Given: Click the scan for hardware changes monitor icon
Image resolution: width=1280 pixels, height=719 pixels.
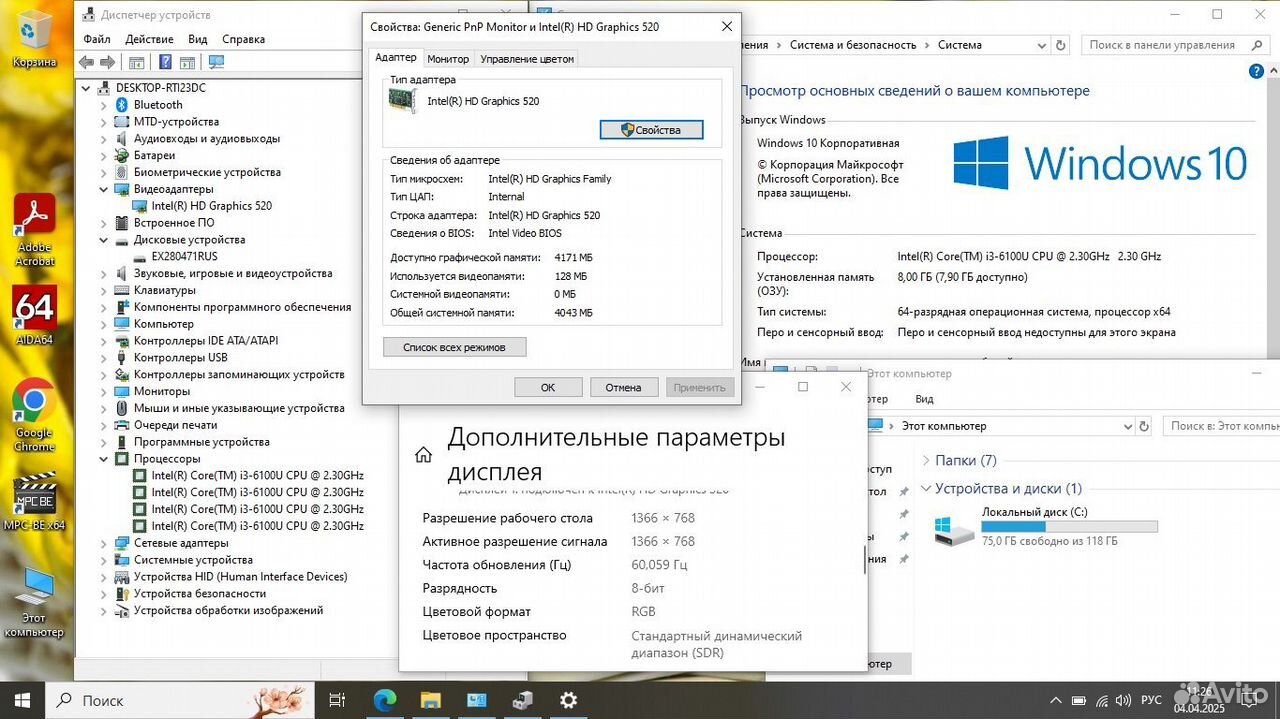Looking at the screenshot, I should 216,62.
